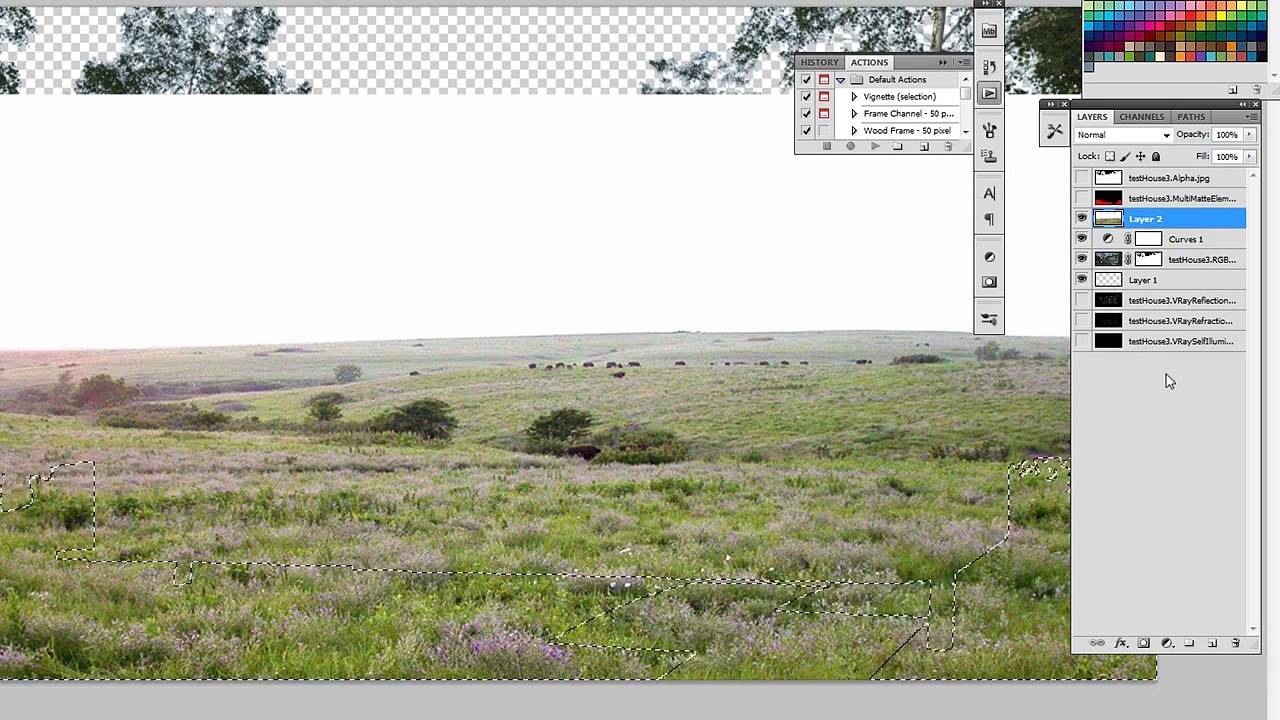Lock position move icon
Viewport: 1280px width, 720px height.
tap(1140, 156)
